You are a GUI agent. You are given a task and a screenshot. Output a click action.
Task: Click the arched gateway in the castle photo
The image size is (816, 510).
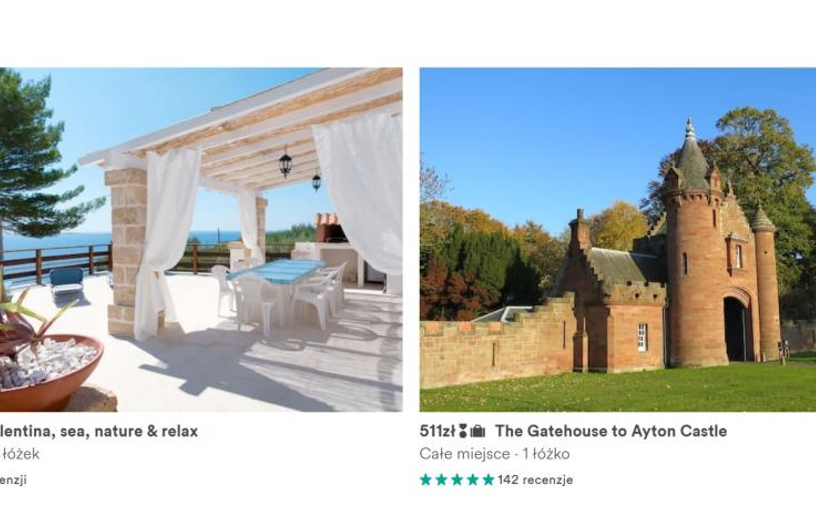point(736,329)
